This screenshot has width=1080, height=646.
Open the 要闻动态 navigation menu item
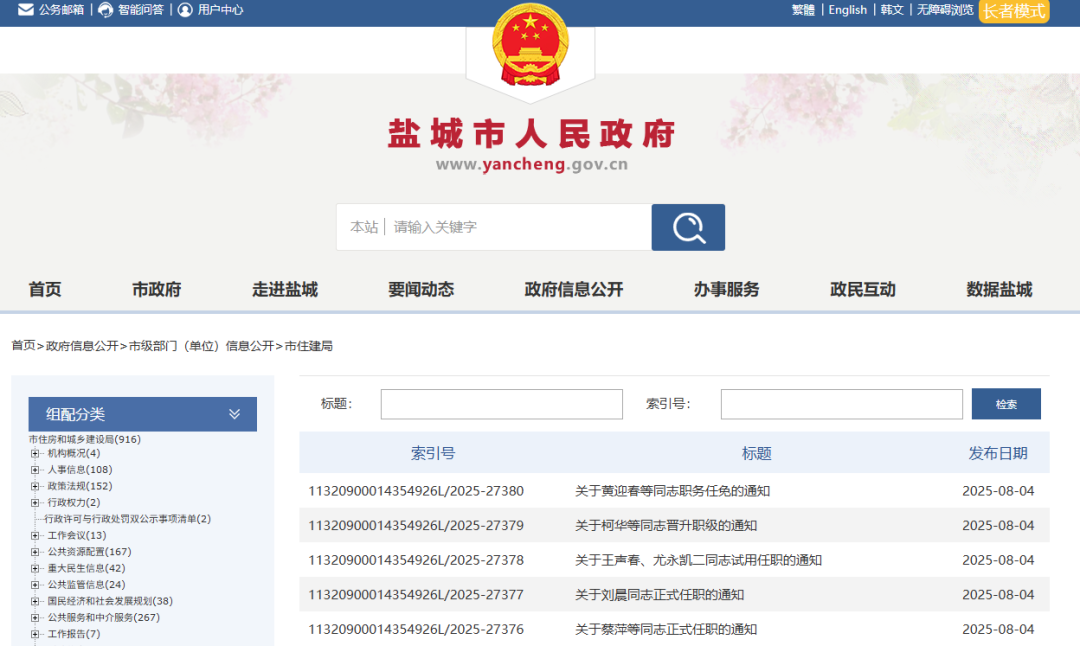[421, 289]
